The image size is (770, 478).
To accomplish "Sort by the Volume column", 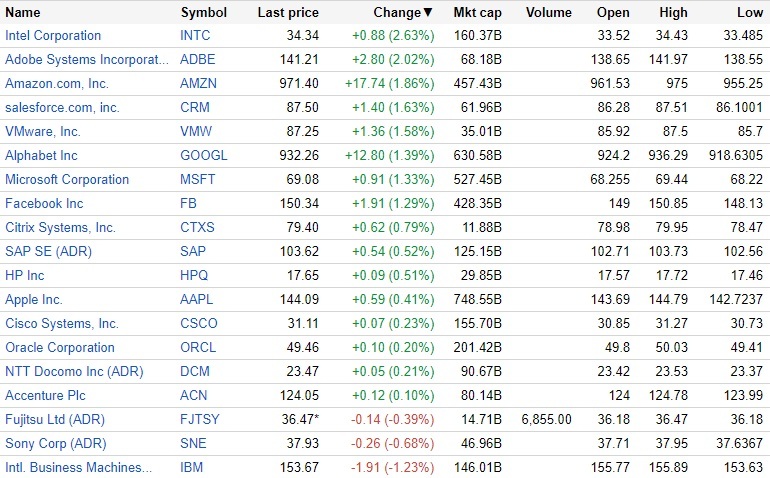I will (548, 13).
